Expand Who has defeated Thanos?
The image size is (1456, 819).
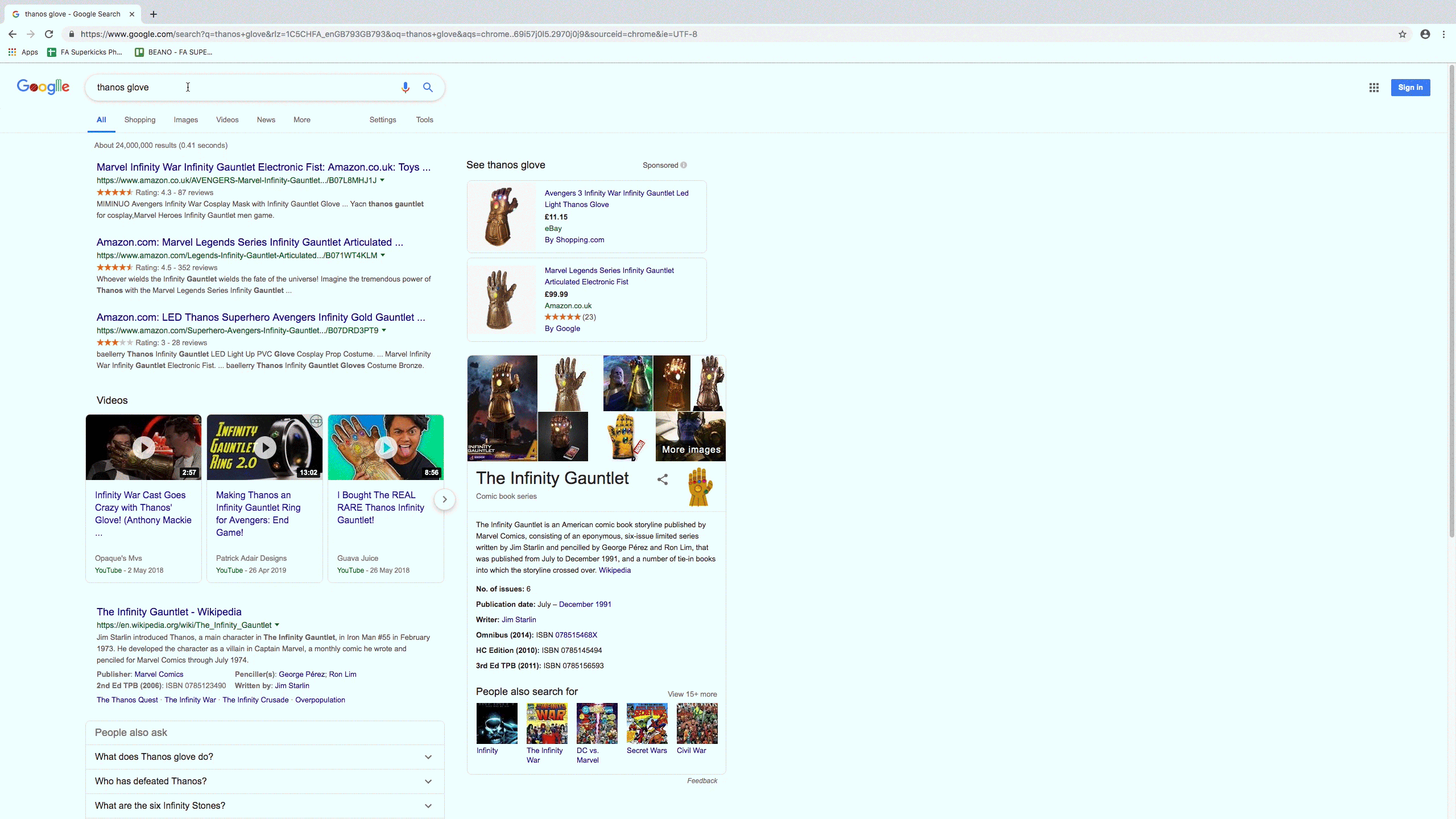point(265,781)
